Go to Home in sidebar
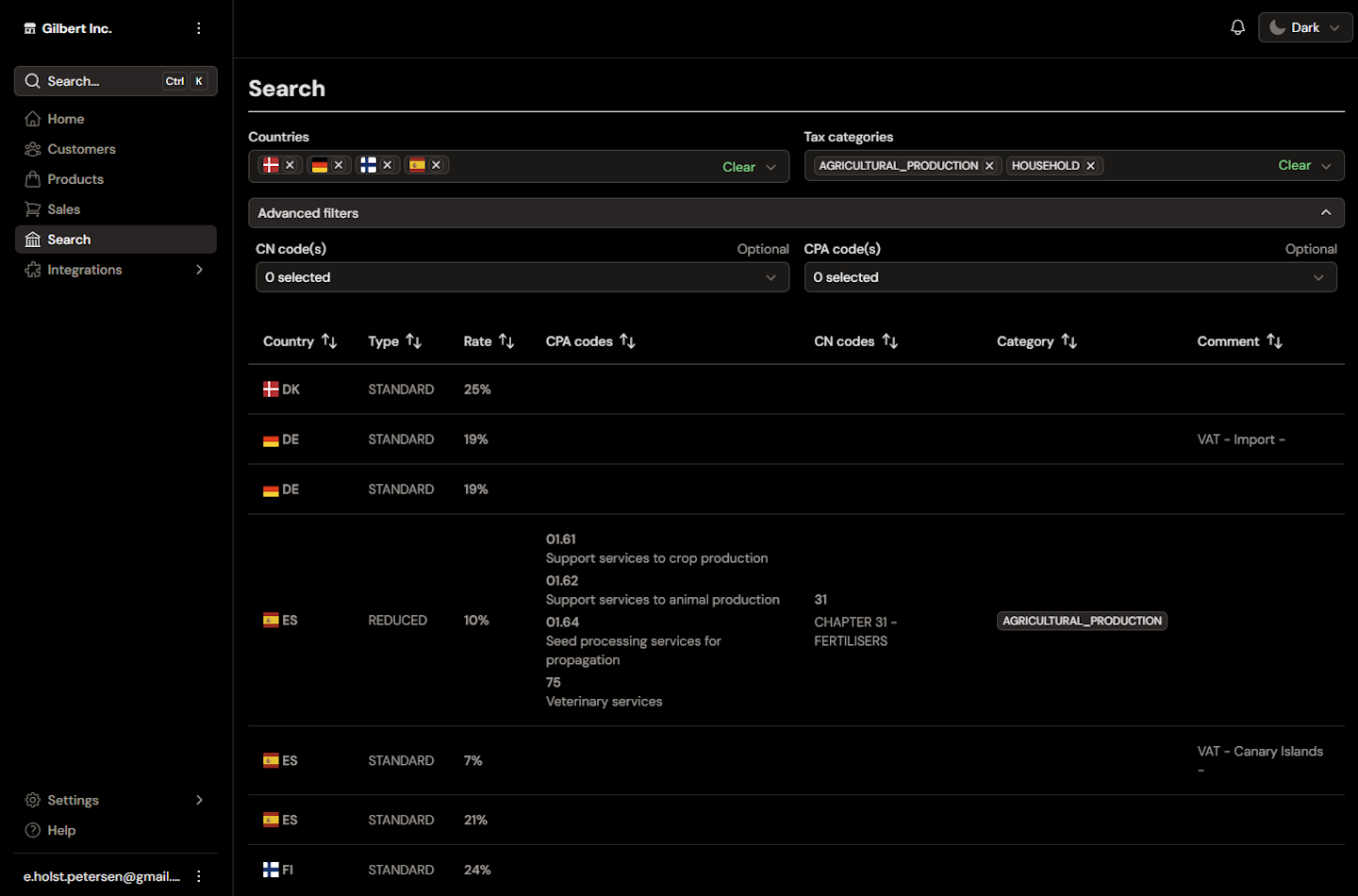The height and width of the screenshot is (896, 1358). 116,119
